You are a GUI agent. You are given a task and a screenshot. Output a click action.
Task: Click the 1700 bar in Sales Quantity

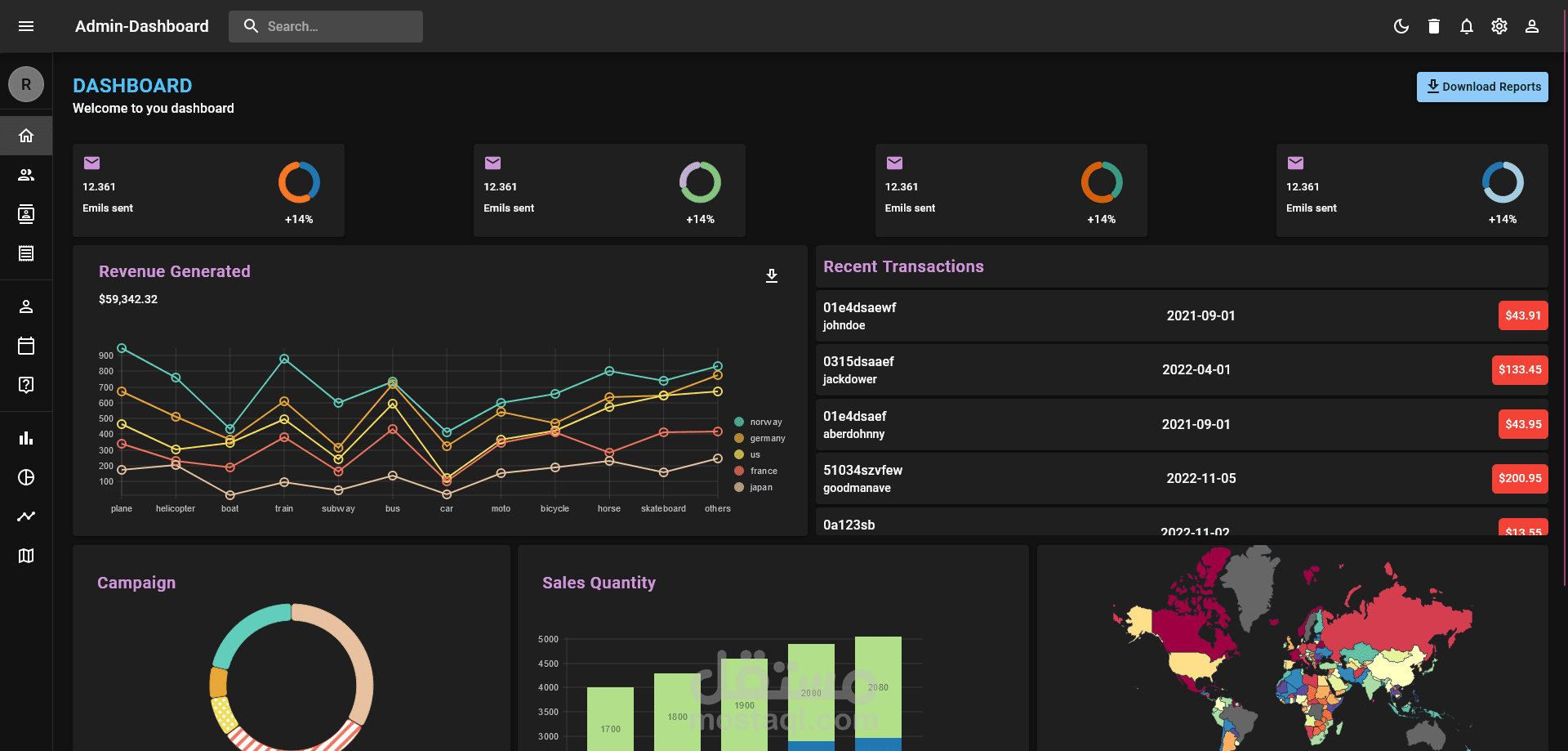610,719
